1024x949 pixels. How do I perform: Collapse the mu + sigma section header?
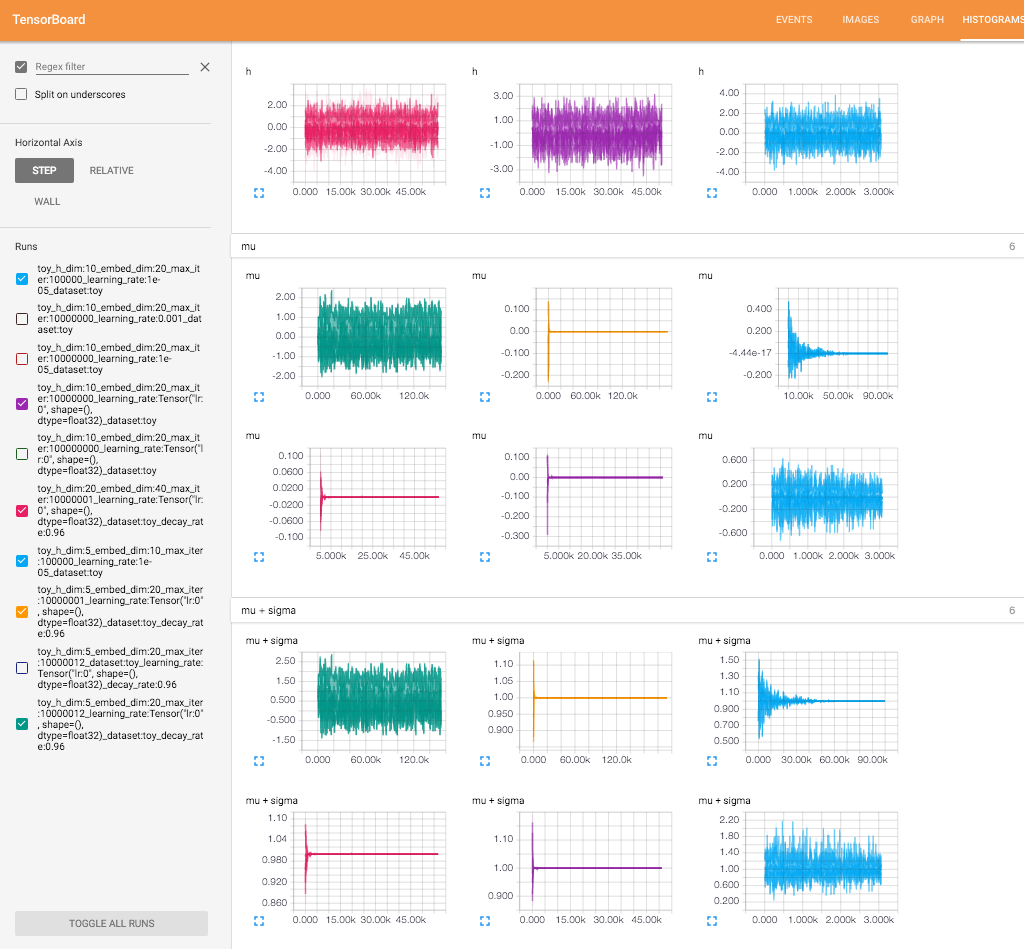click(x=627, y=610)
